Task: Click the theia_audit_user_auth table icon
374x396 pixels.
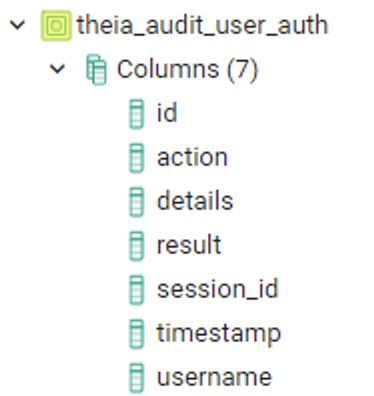Action: click(56, 26)
